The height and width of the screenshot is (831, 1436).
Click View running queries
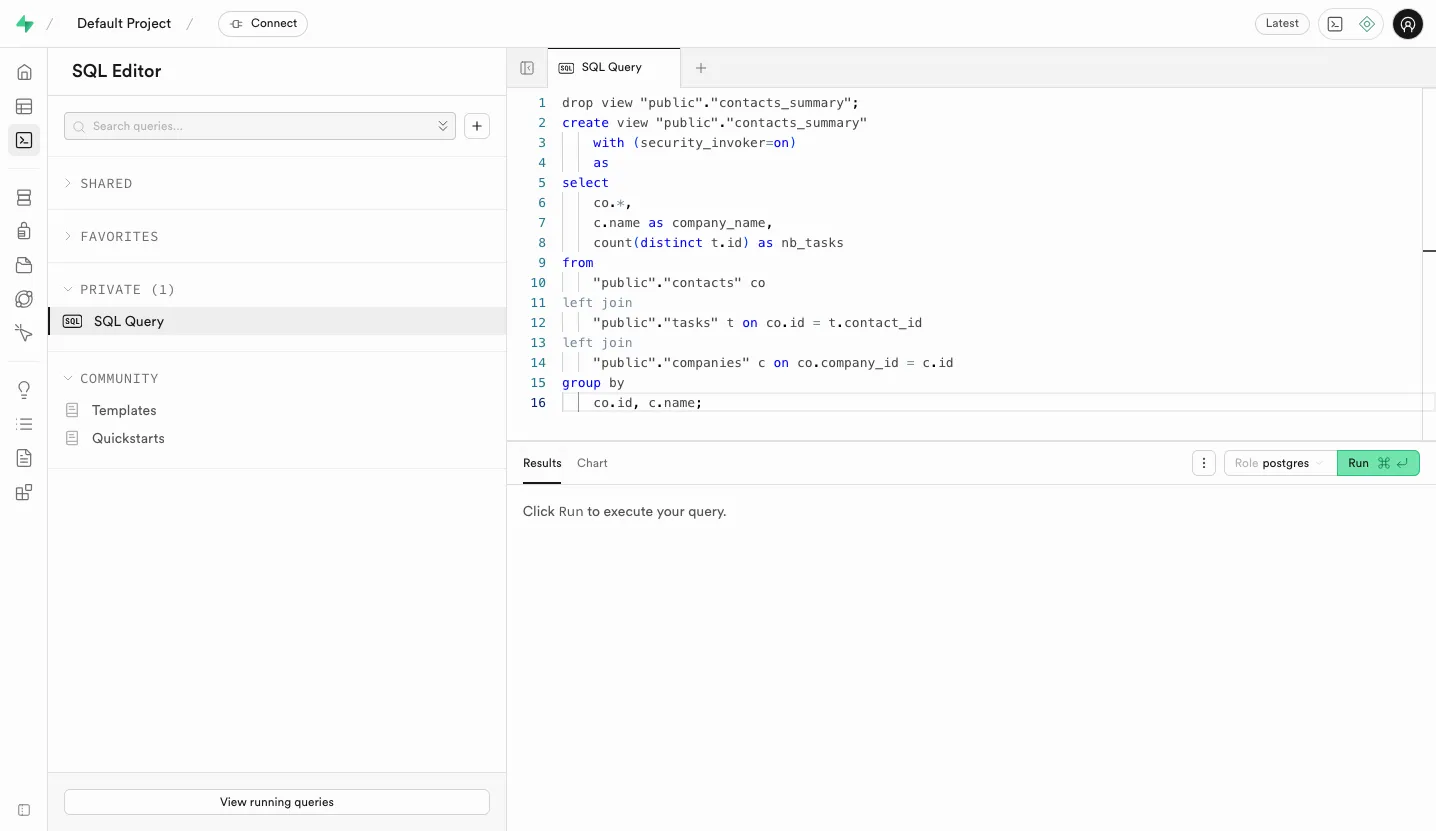tap(276, 801)
